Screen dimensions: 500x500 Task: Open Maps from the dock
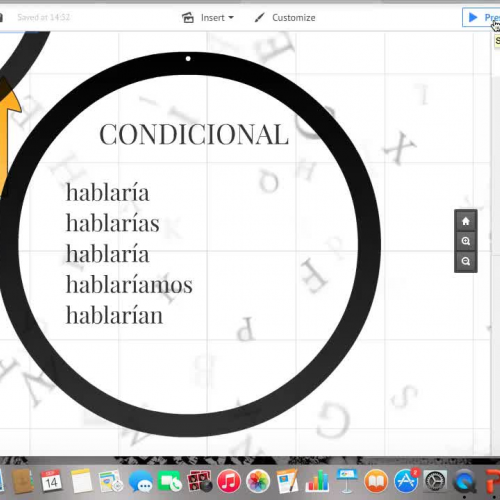[110, 481]
